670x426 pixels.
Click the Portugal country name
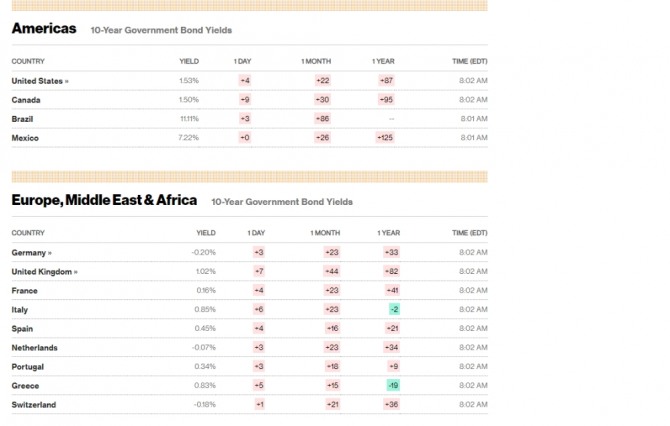(28, 367)
